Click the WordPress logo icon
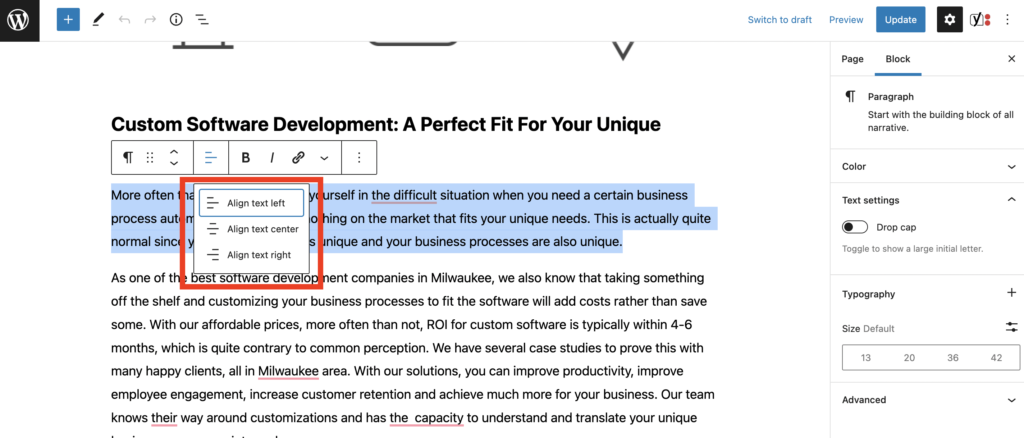The image size is (1024, 438). 19,20
